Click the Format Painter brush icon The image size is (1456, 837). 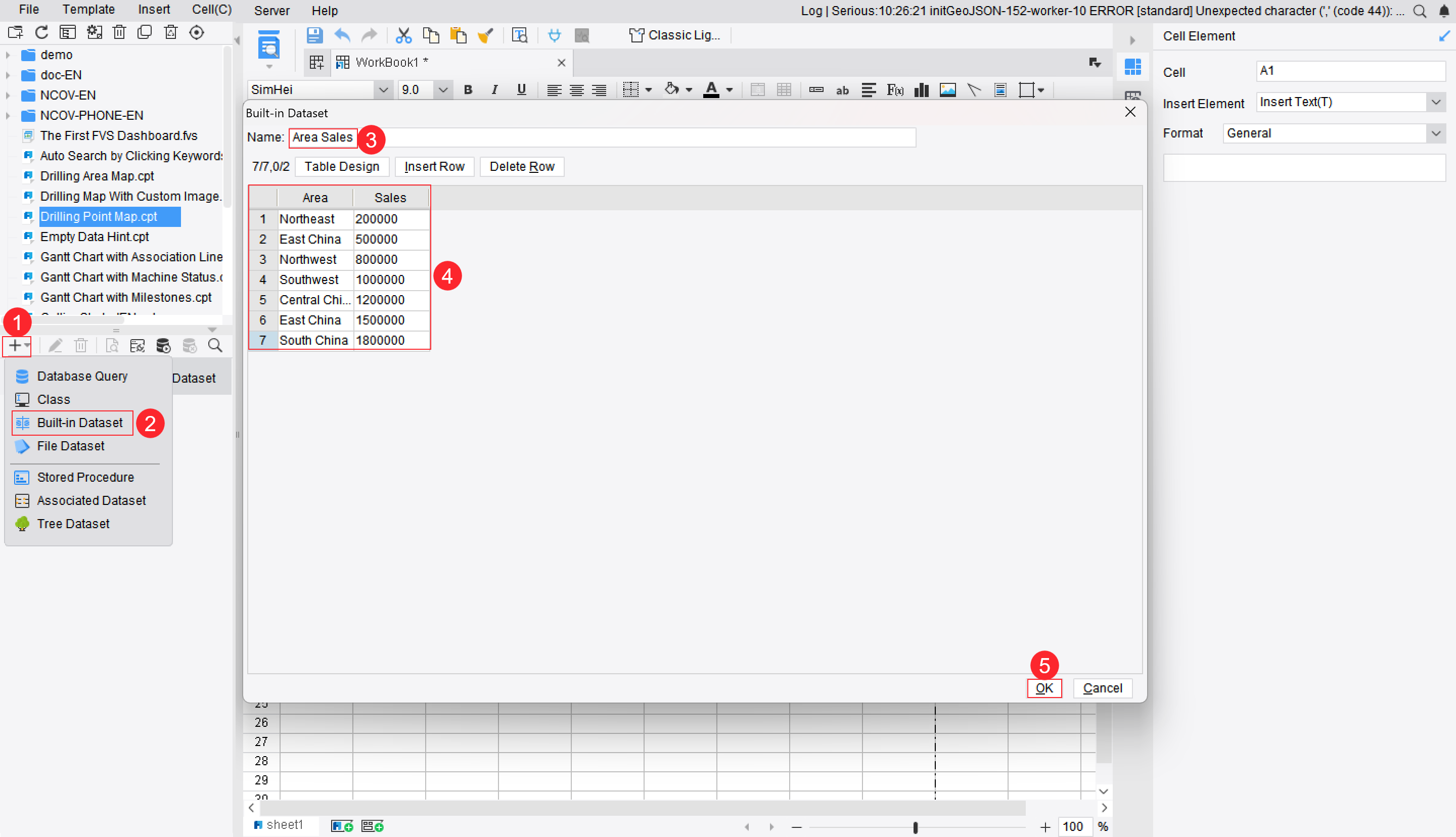486,35
